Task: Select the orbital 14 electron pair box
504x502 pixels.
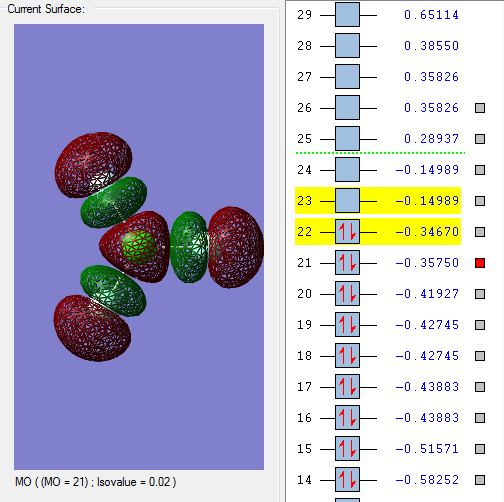Action: (x=347, y=480)
